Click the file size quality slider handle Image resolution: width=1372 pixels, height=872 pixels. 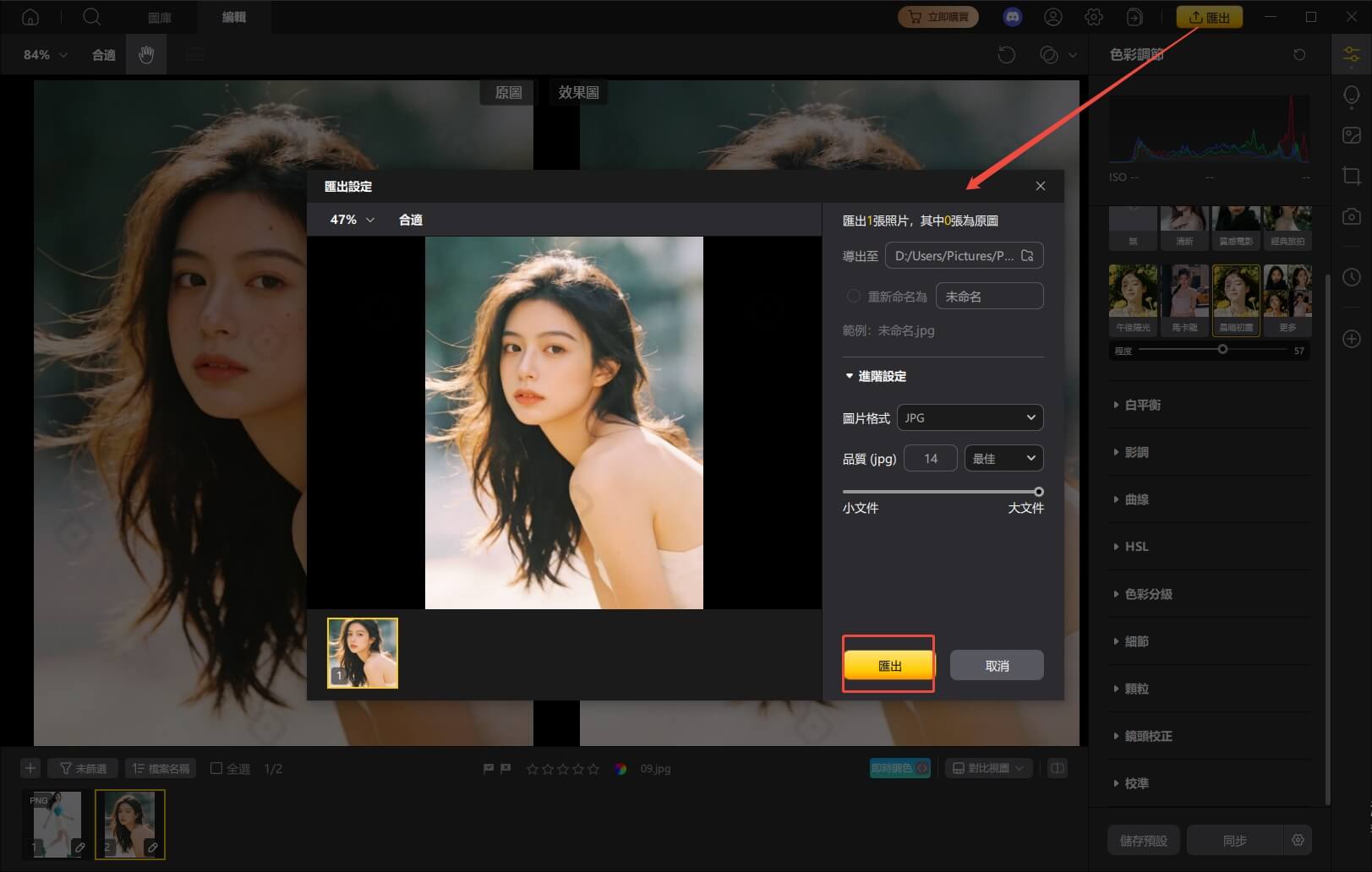[1039, 492]
